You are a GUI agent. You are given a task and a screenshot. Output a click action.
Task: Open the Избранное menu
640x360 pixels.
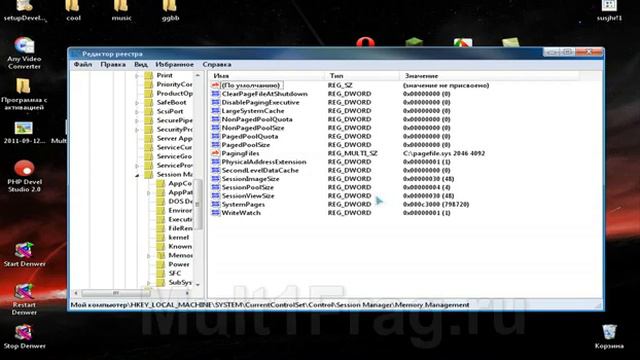[x=174, y=64]
